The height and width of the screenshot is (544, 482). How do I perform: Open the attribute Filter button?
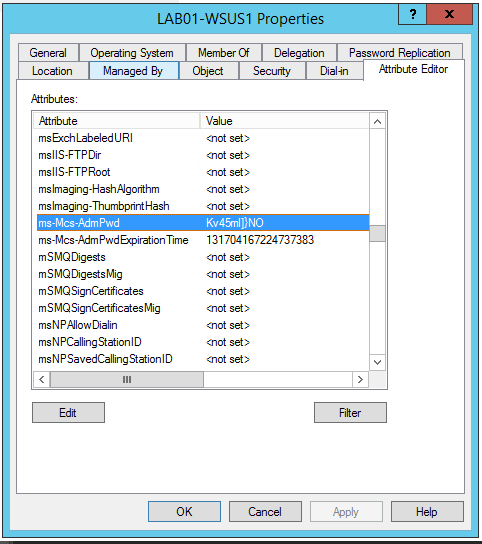pyautogui.click(x=350, y=413)
